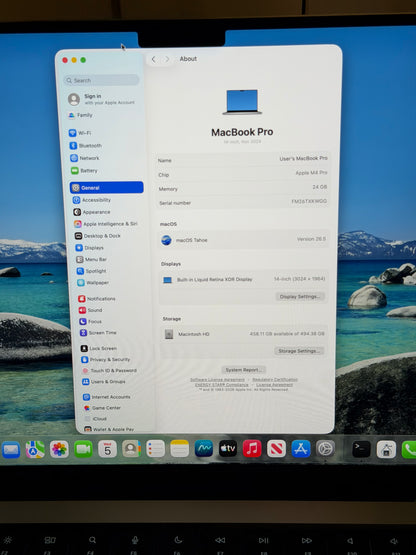This screenshot has width=416, height=555.
Task: Open Family settings in sidebar
Action: click(80, 115)
